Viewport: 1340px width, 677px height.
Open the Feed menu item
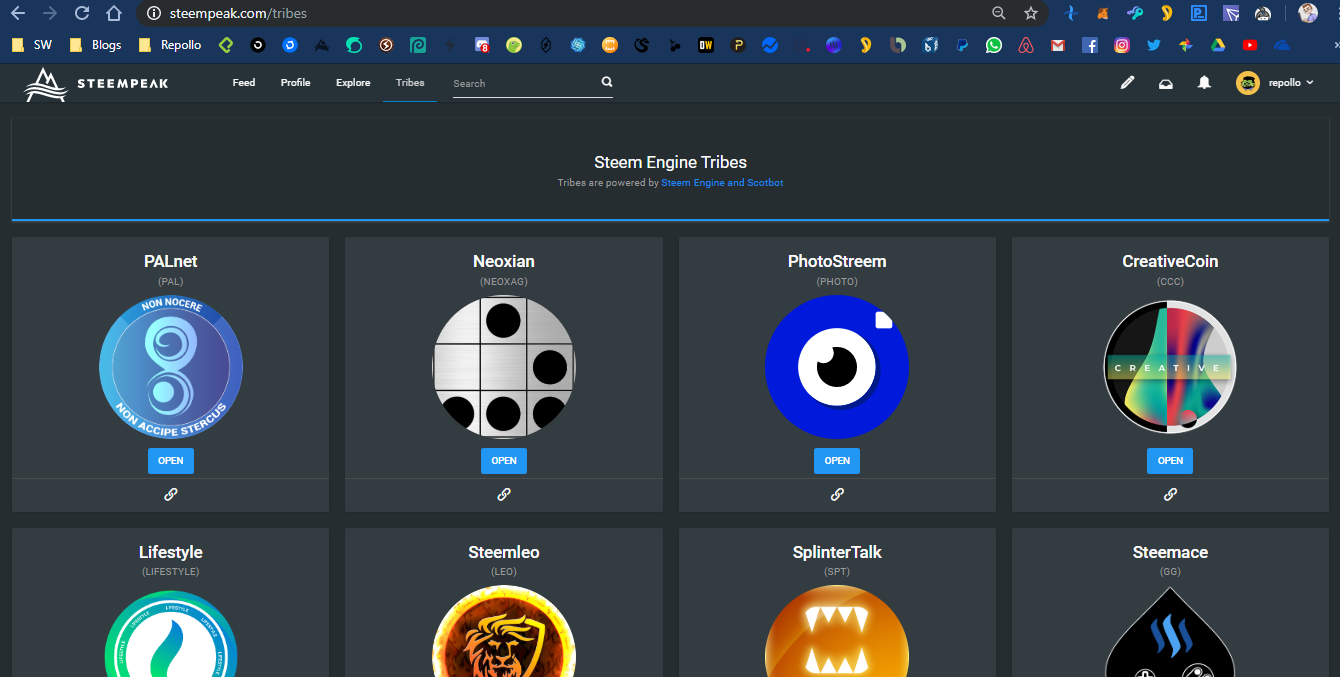(244, 83)
